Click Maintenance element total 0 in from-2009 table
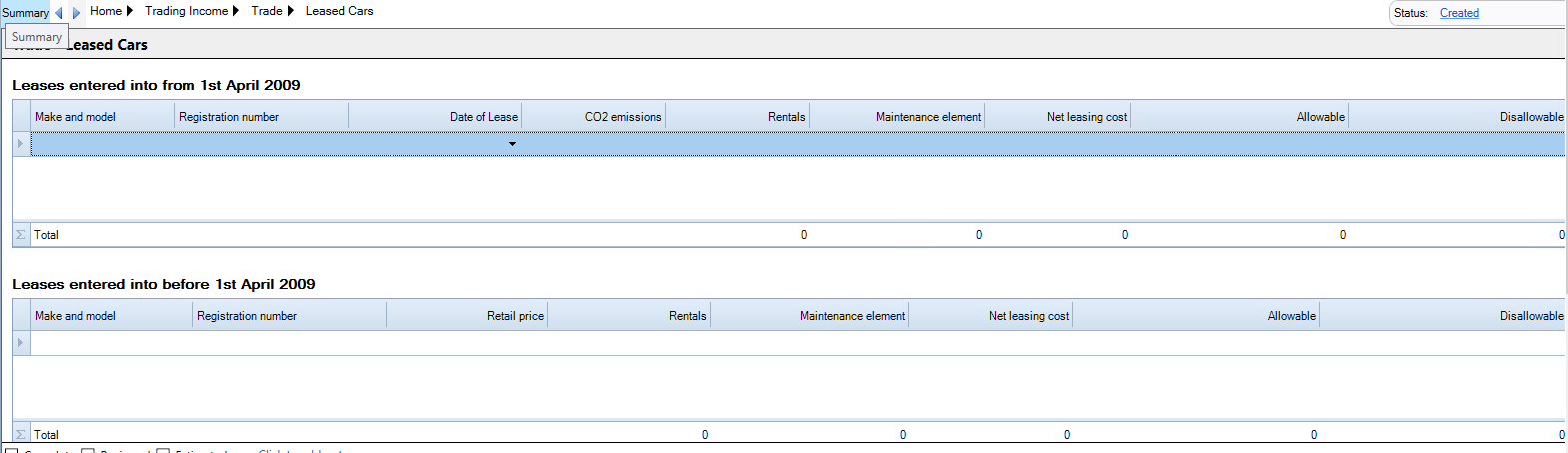The image size is (1568, 453). click(979, 235)
